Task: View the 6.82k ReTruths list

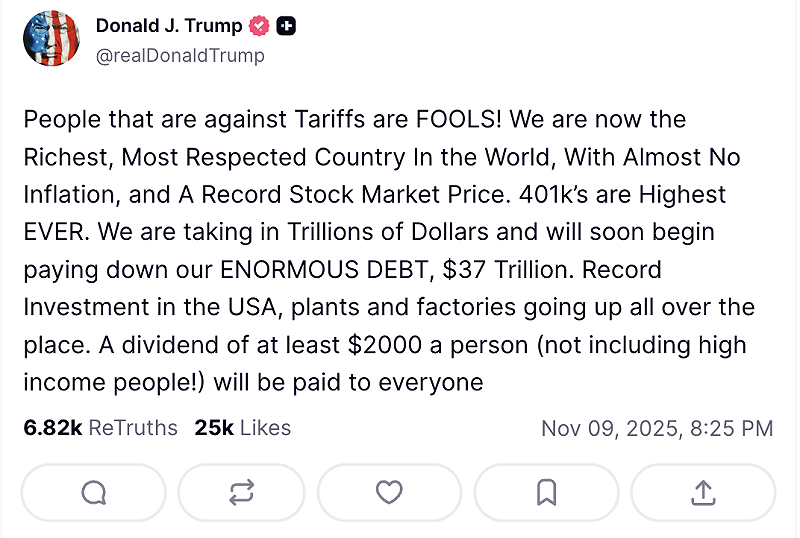Action: pos(100,428)
